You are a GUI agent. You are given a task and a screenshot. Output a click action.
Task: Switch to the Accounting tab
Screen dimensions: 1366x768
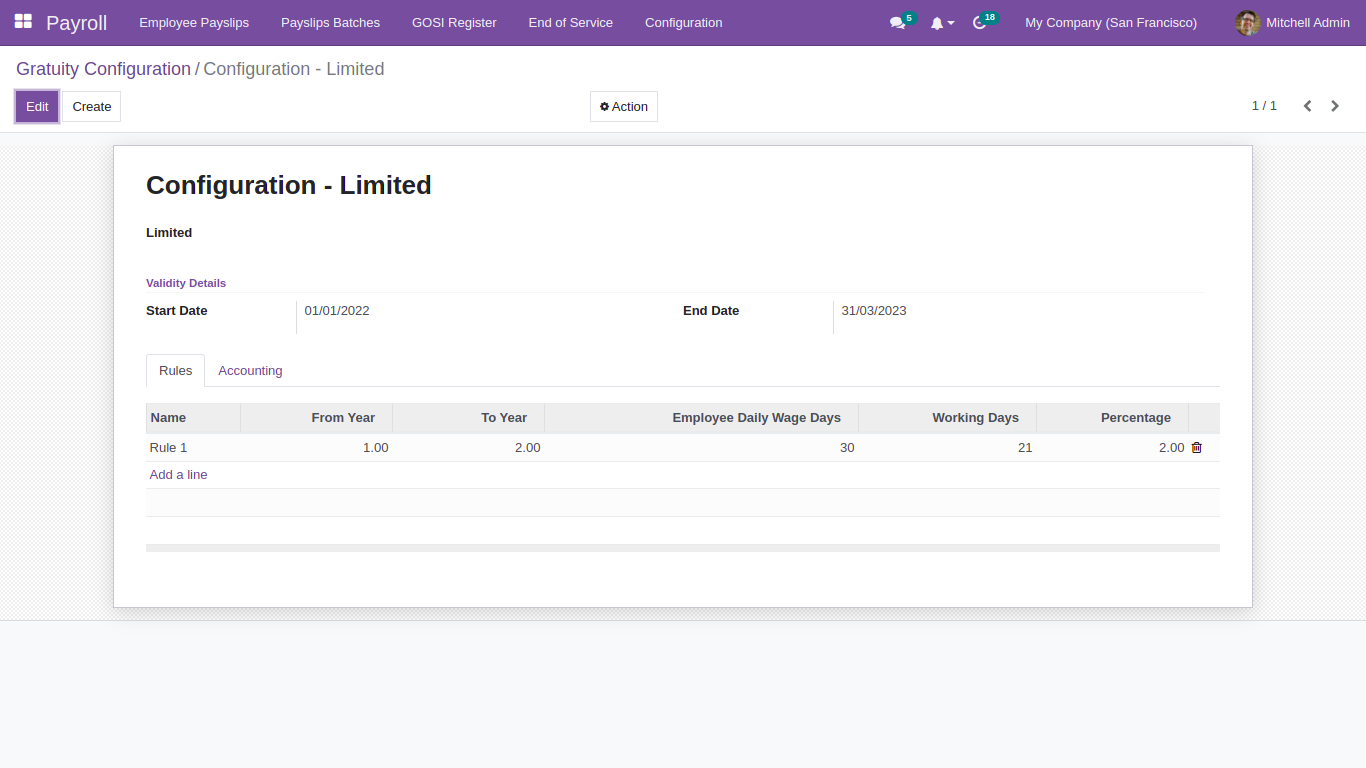click(250, 371)
